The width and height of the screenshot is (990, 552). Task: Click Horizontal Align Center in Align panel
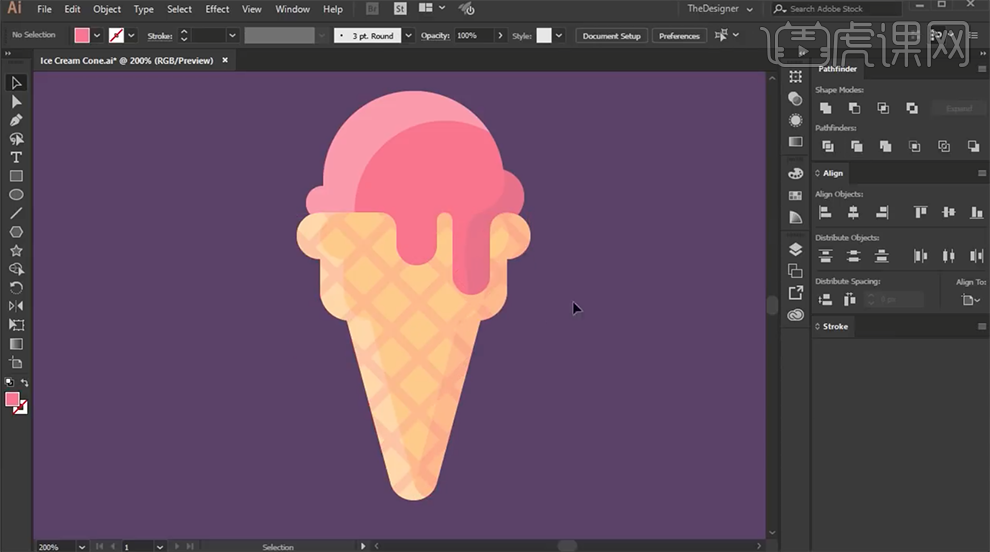(x=853, y=212)
